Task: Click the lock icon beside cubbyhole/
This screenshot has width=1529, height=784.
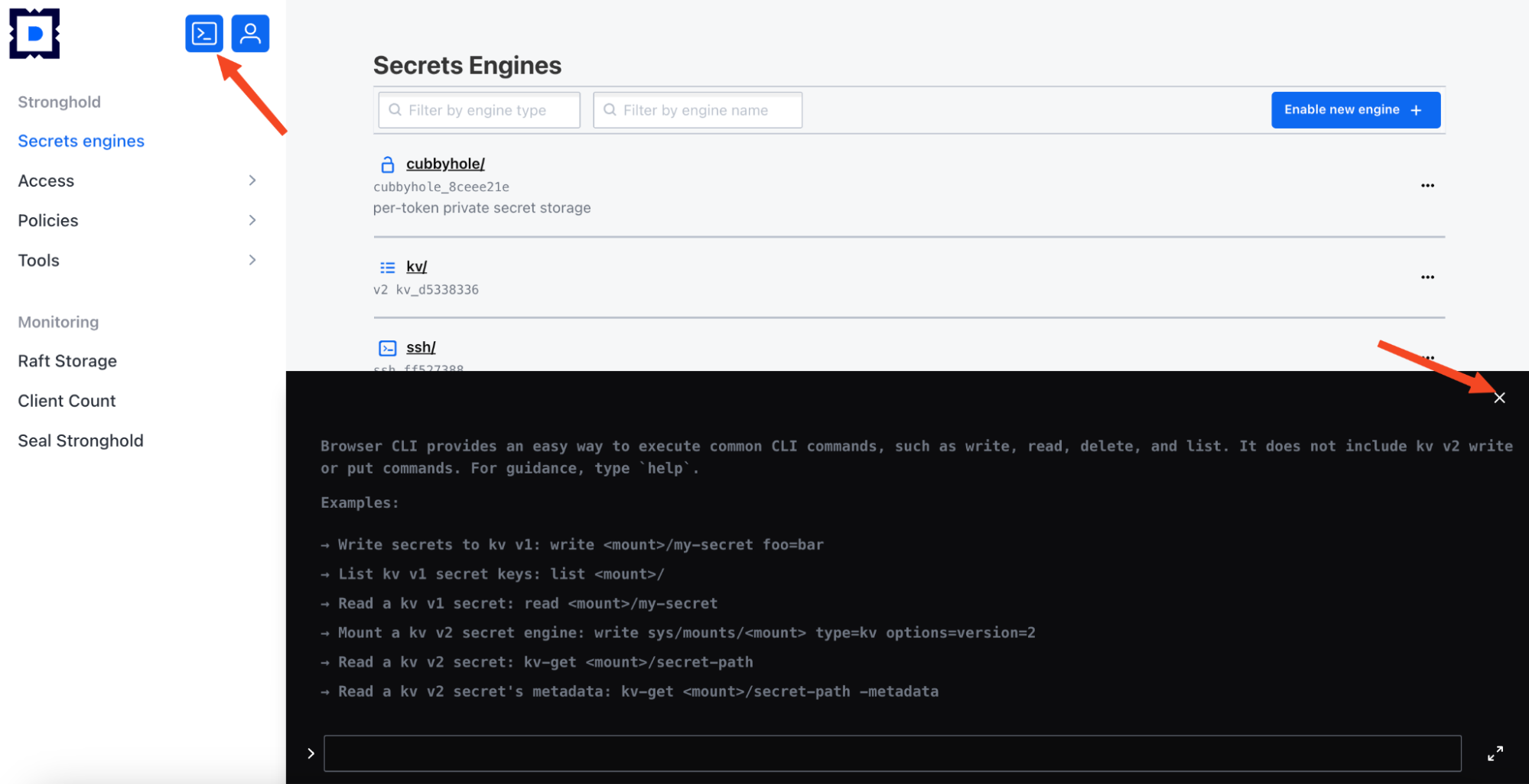Action: pyautogui.click(x=388, y=164)
